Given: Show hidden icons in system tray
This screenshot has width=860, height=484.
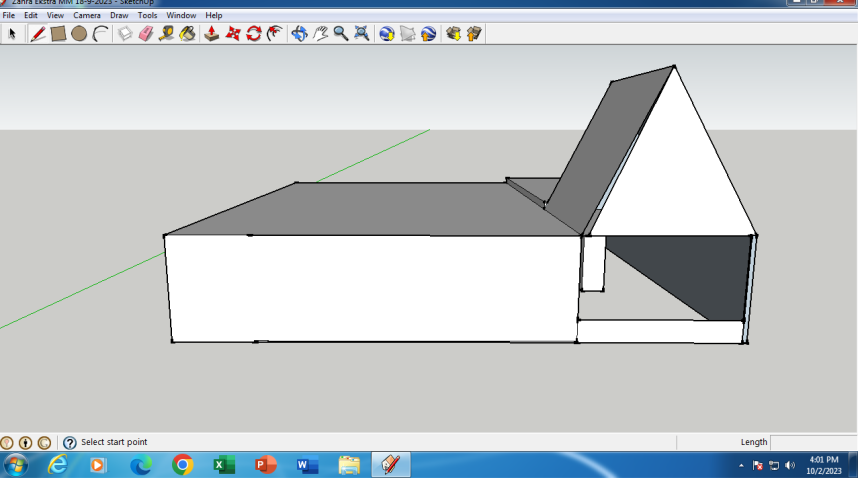Looking at the screenshot, I should (x=741, y=466).
